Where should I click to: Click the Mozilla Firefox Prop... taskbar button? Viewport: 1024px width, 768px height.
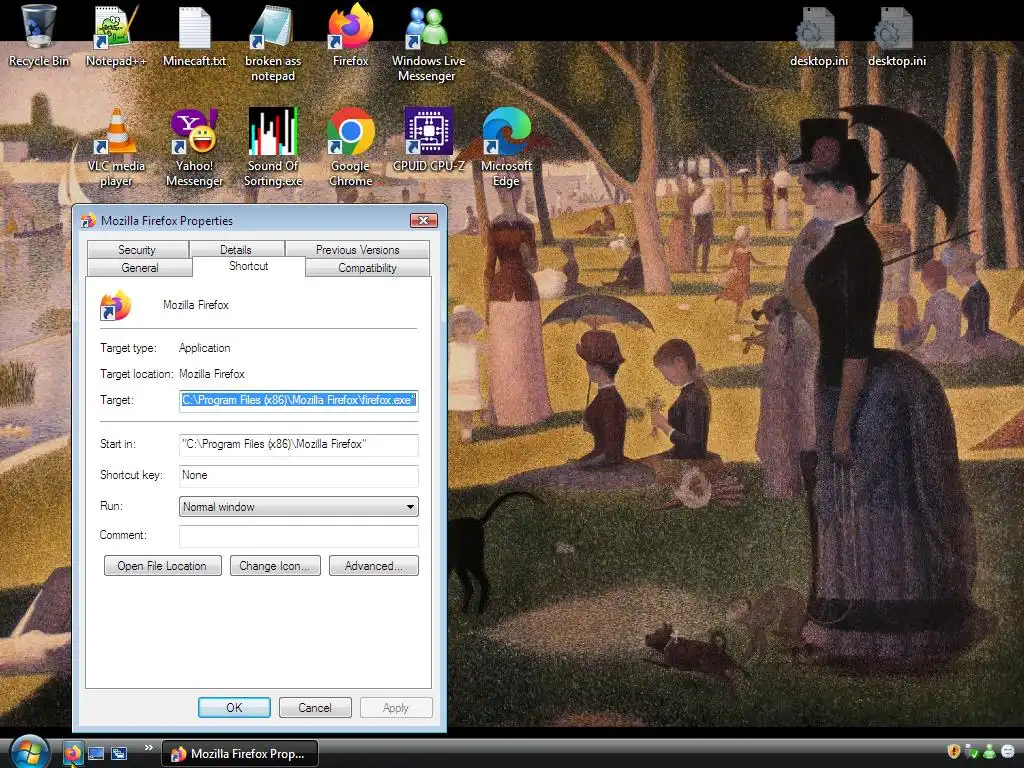click(240, 754)
